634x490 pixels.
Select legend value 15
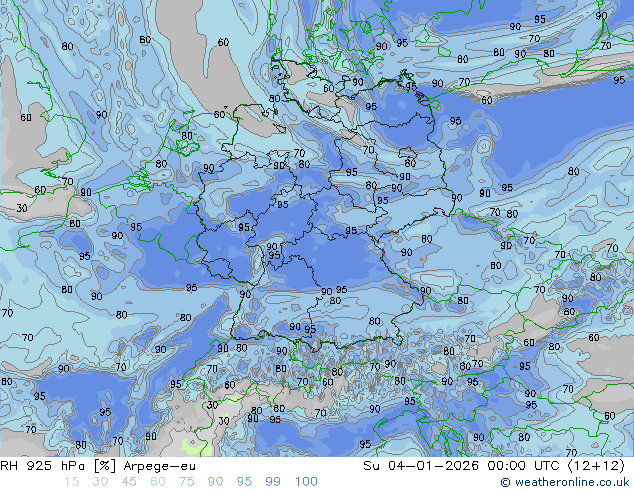(72, 482)
